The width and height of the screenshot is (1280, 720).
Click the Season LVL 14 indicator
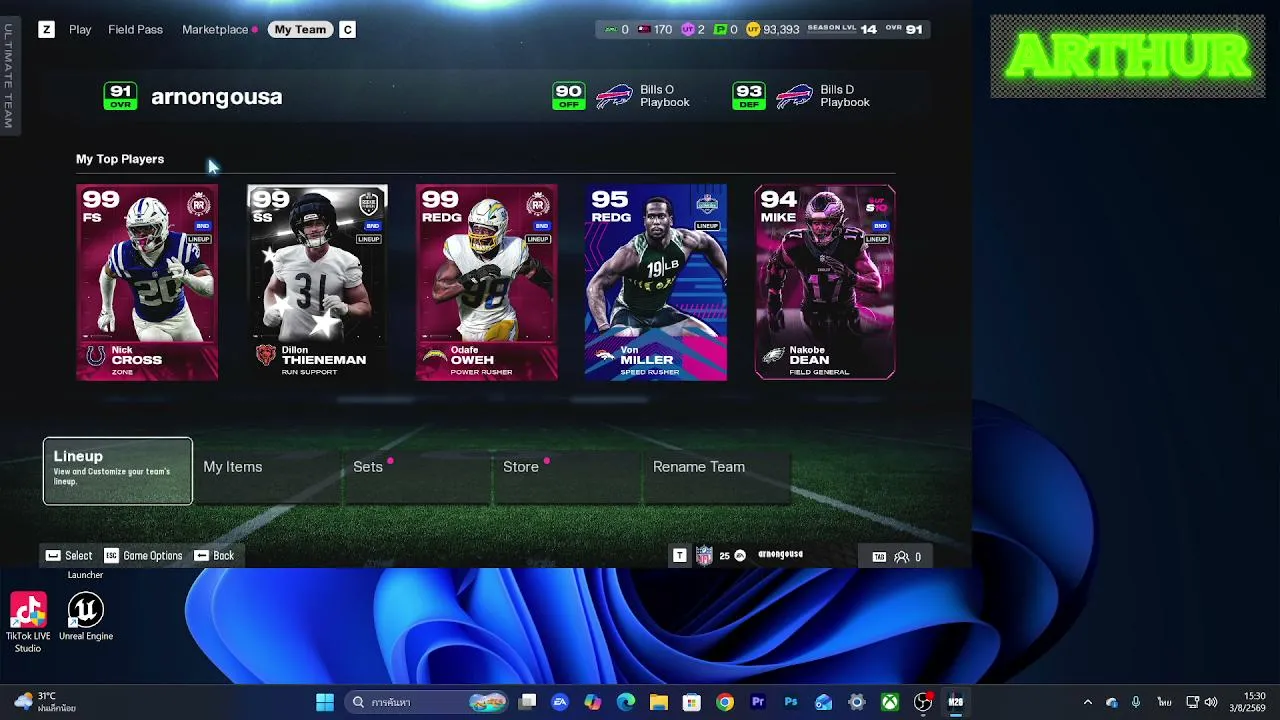point(842,29)
